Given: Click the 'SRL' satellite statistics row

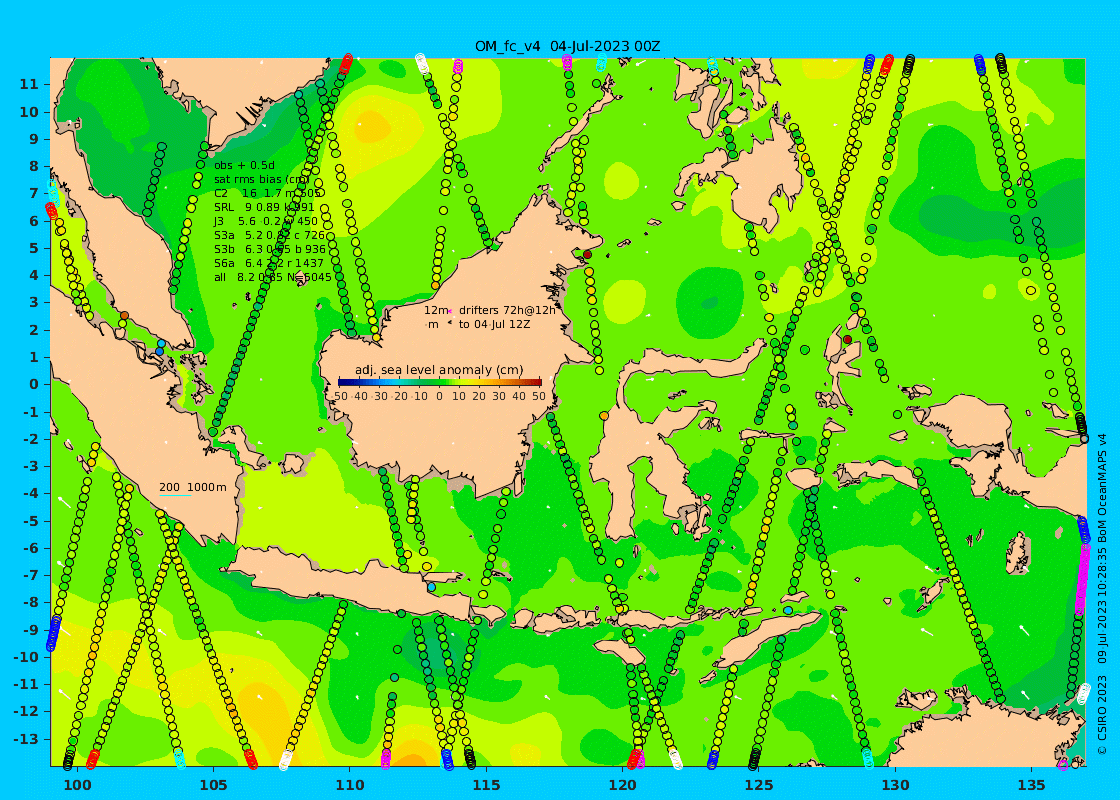Looking at the screenshot, I should click(264, 207).
